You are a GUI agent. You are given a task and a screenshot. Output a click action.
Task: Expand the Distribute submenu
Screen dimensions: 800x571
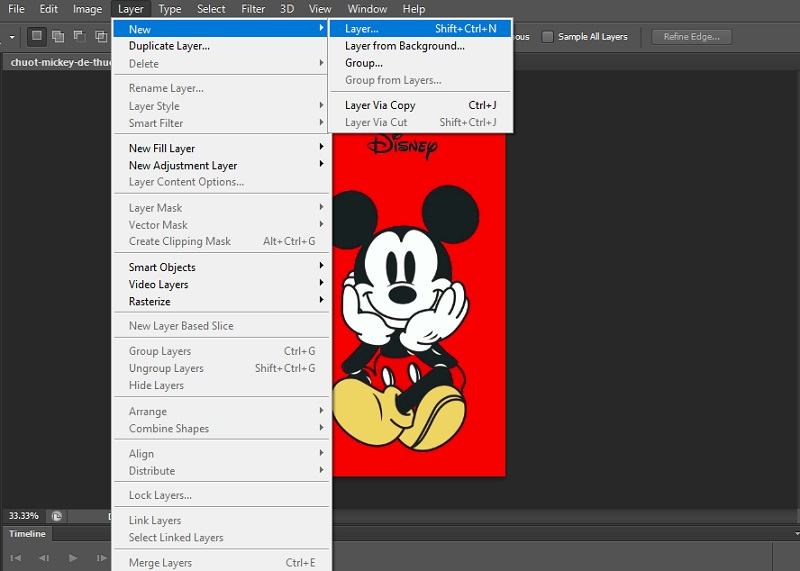[x=220, y=470]
